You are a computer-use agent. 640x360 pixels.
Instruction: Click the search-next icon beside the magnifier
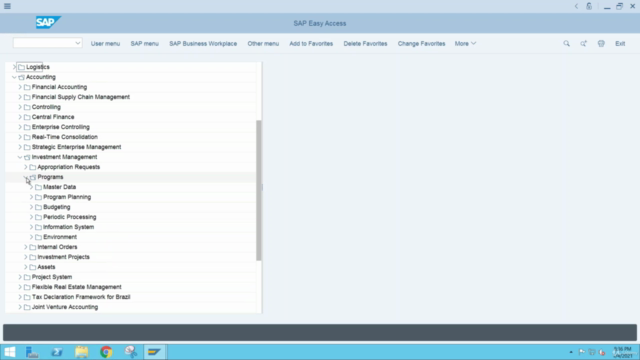click(x=584, y=43)
